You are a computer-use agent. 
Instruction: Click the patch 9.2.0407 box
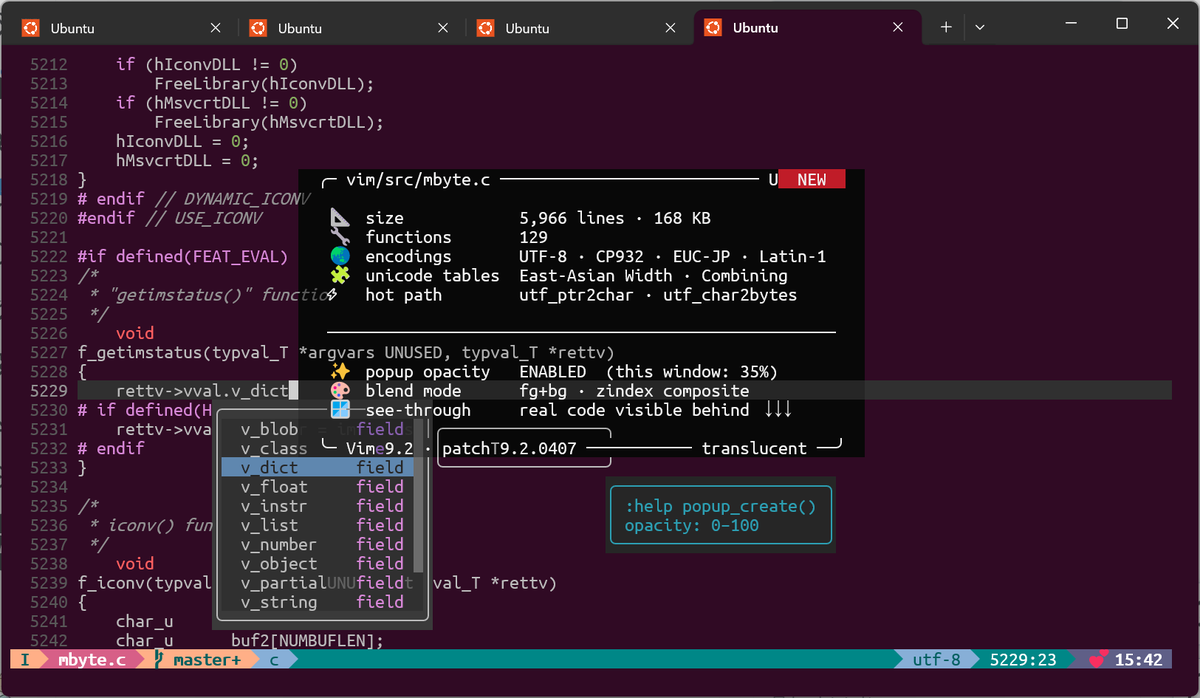click(x=524, y=448)
